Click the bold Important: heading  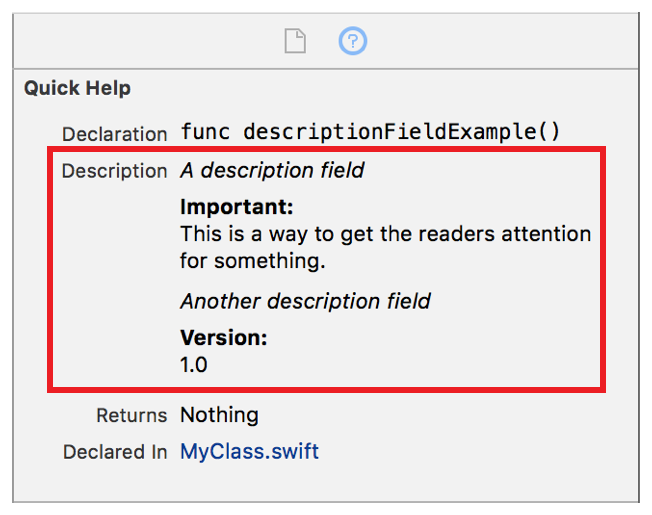[236, 208]
